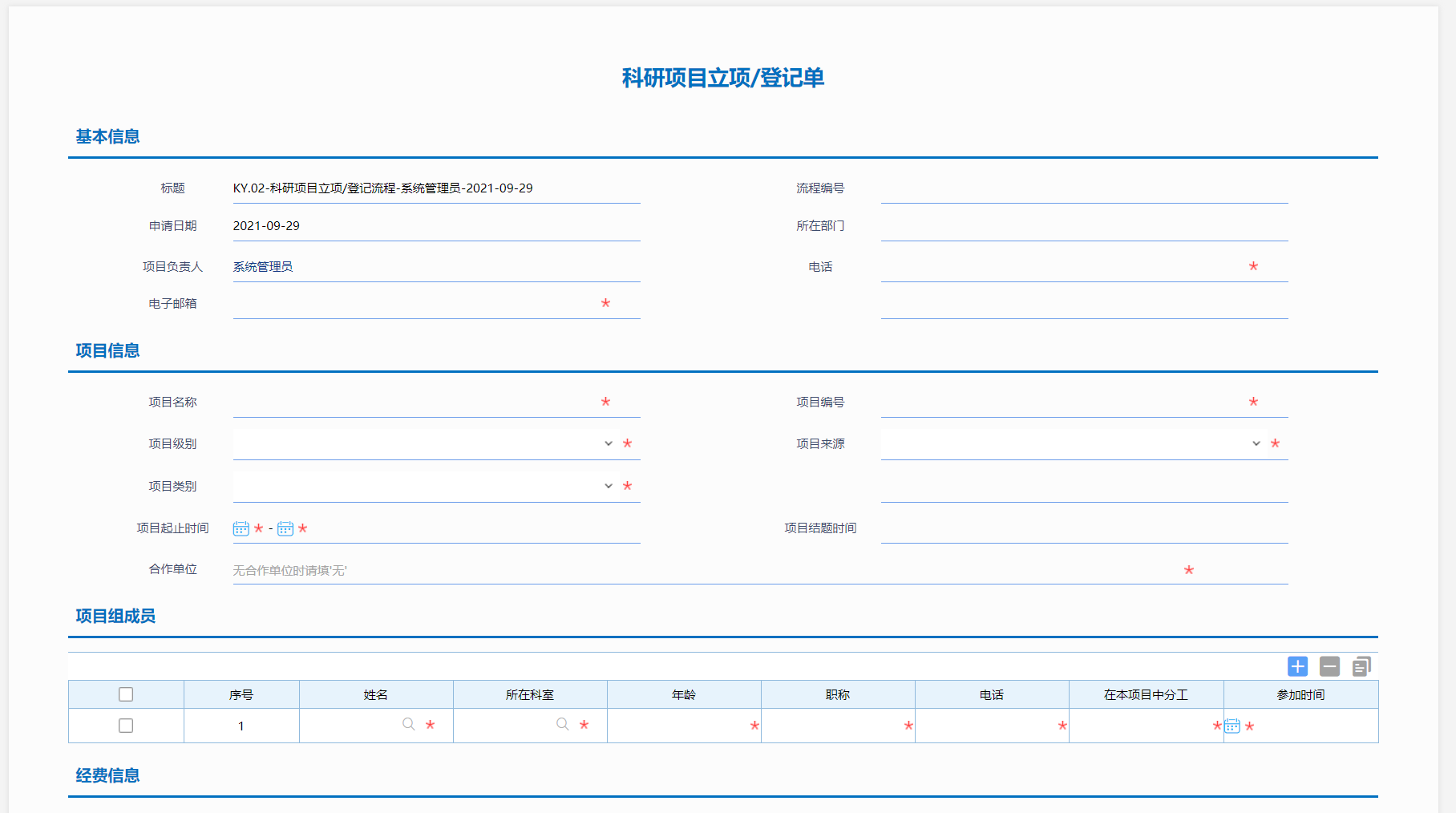Add a new project member row
The height and width of the screenshot is (813, 1456).
(x=1297, y=666)
